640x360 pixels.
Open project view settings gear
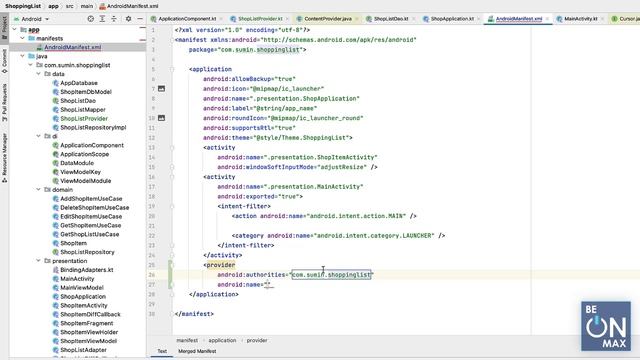point(128,19)
